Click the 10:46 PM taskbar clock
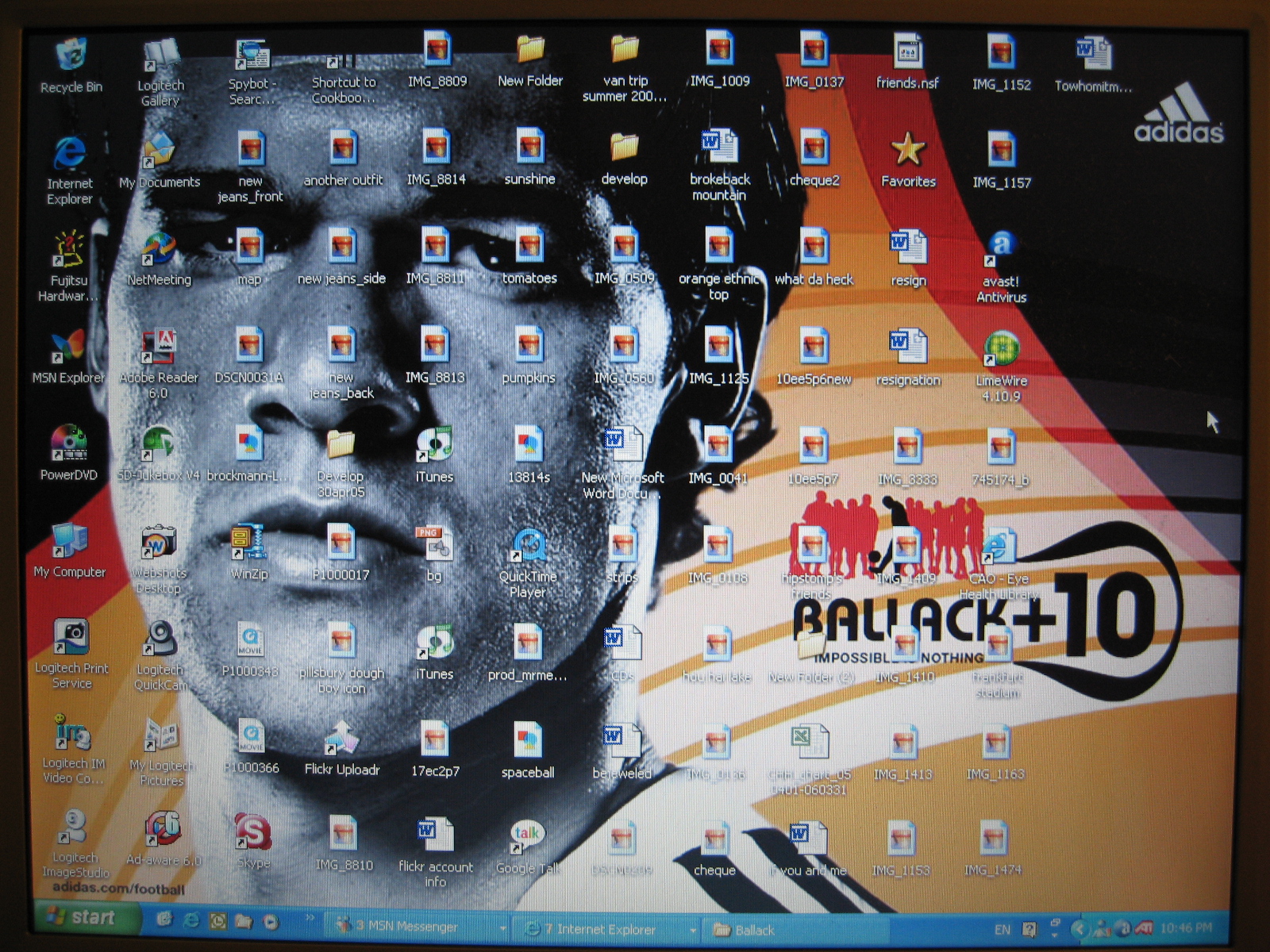This screenshot has width=1270, height=952. pos(1186,927)
